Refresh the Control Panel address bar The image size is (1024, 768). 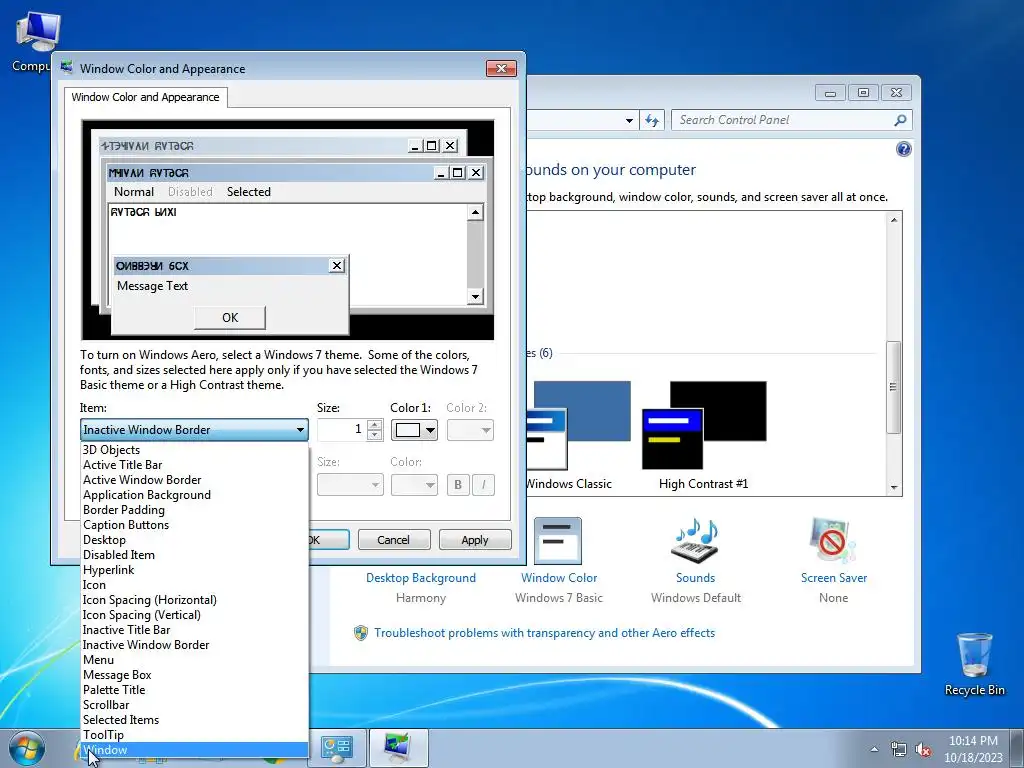(652, 120)
